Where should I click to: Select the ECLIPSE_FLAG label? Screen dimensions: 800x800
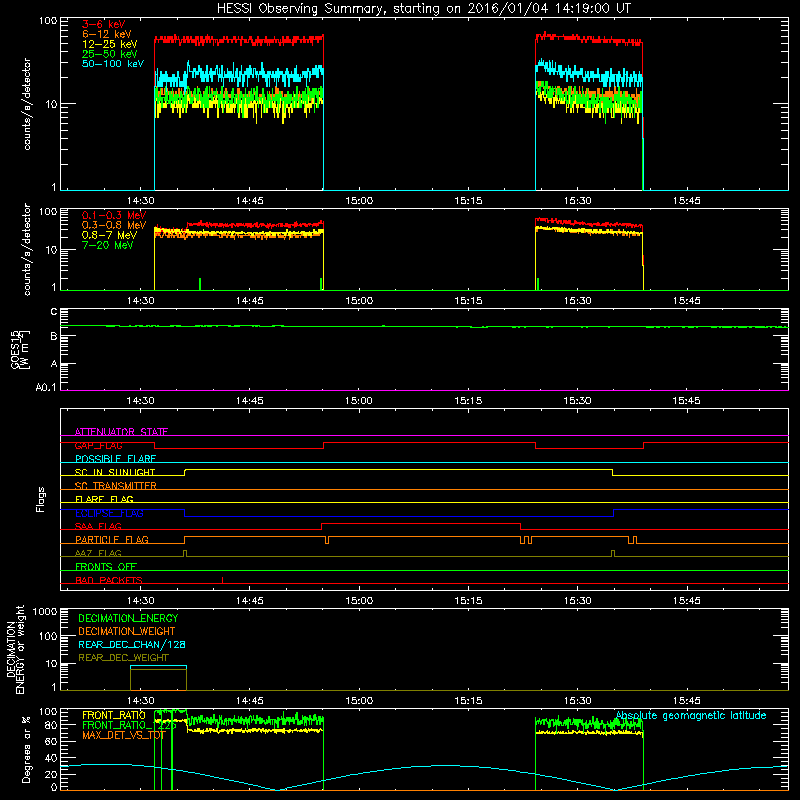pos(109,513)
